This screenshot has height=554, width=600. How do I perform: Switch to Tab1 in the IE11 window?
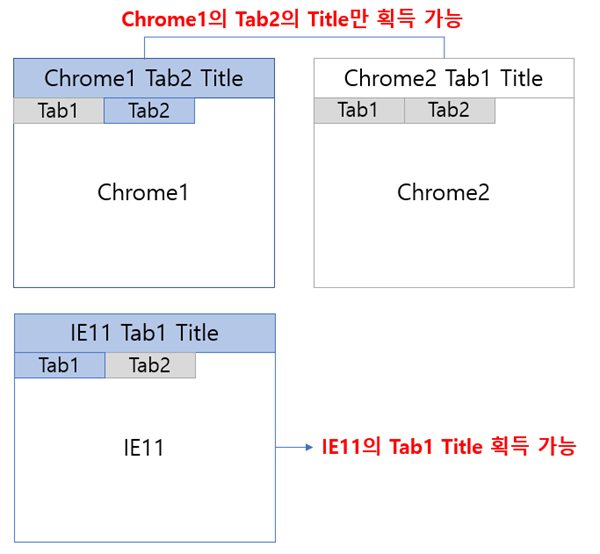pos(60,365)
